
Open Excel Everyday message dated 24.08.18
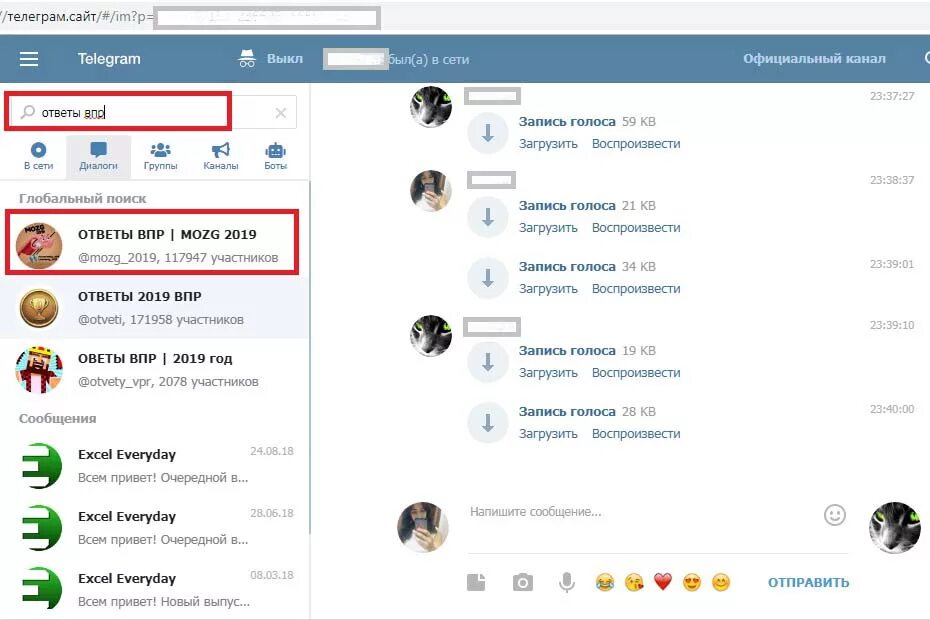[154, 466]
